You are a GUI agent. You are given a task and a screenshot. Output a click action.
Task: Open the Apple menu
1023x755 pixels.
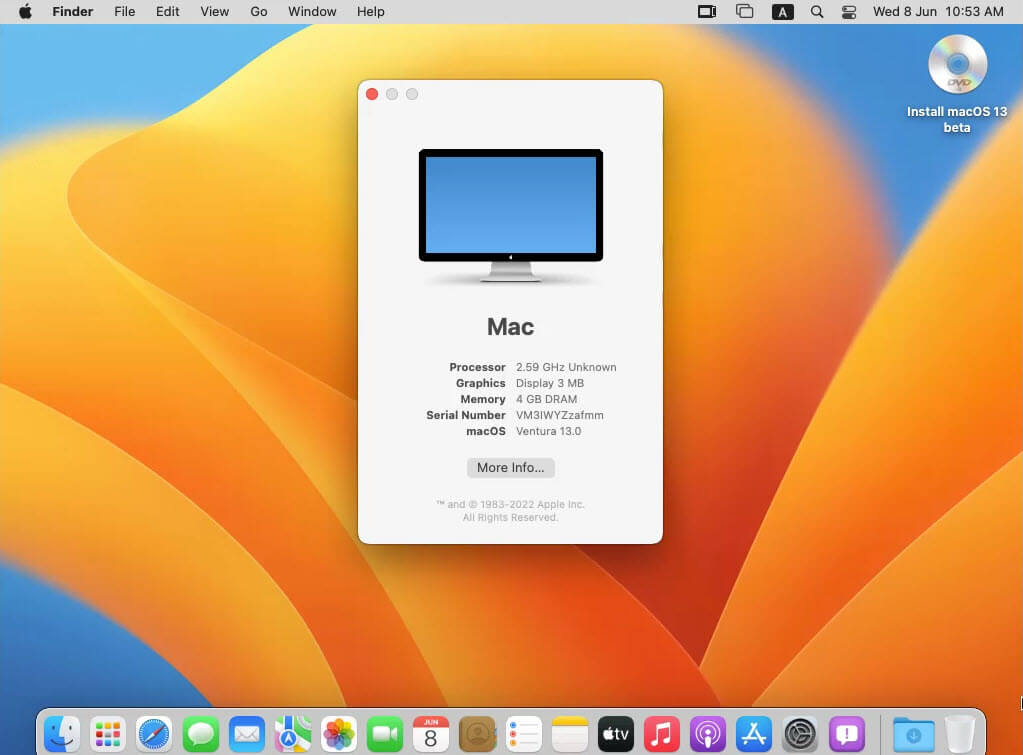(x=25, y=12)
